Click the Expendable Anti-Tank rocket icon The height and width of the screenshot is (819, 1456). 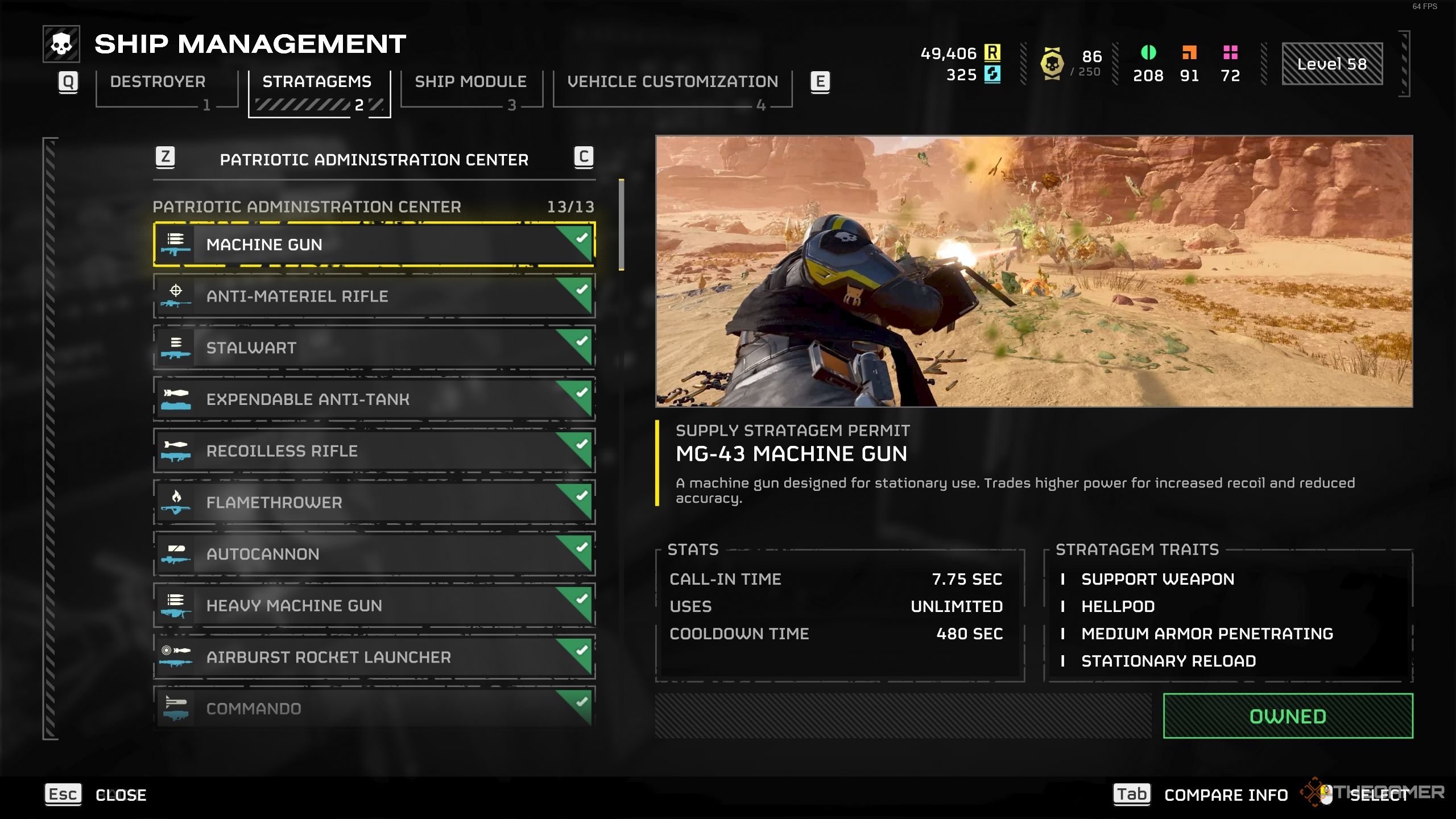click(175, 399)
